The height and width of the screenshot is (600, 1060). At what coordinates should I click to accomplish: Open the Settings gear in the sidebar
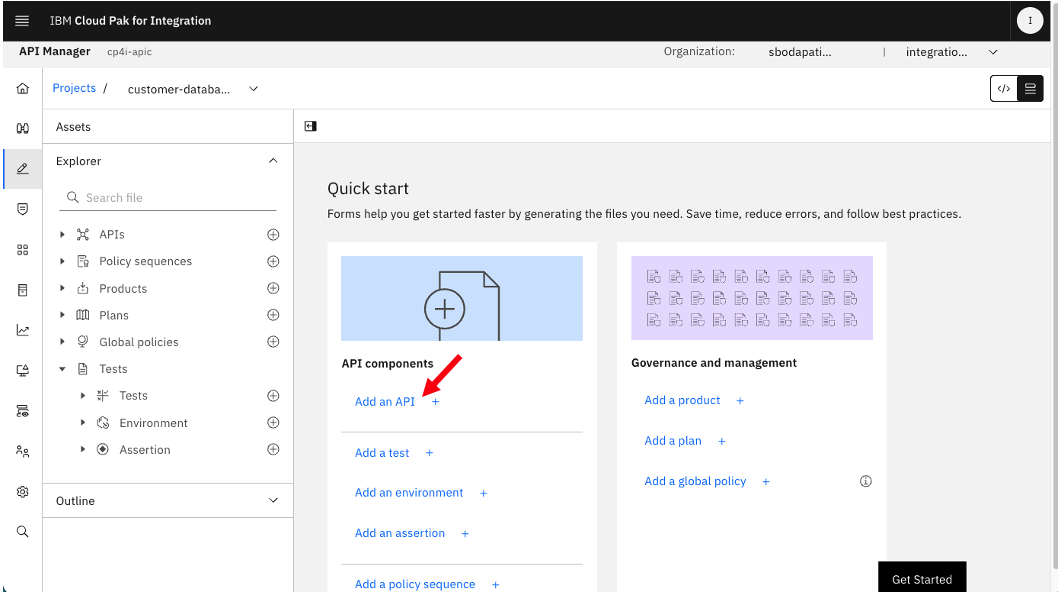click(x=23, y=491)
